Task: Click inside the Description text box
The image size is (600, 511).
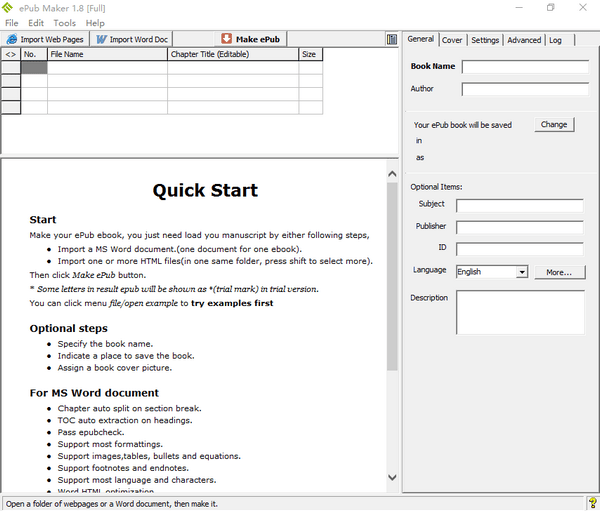Action: click(520, 313)
